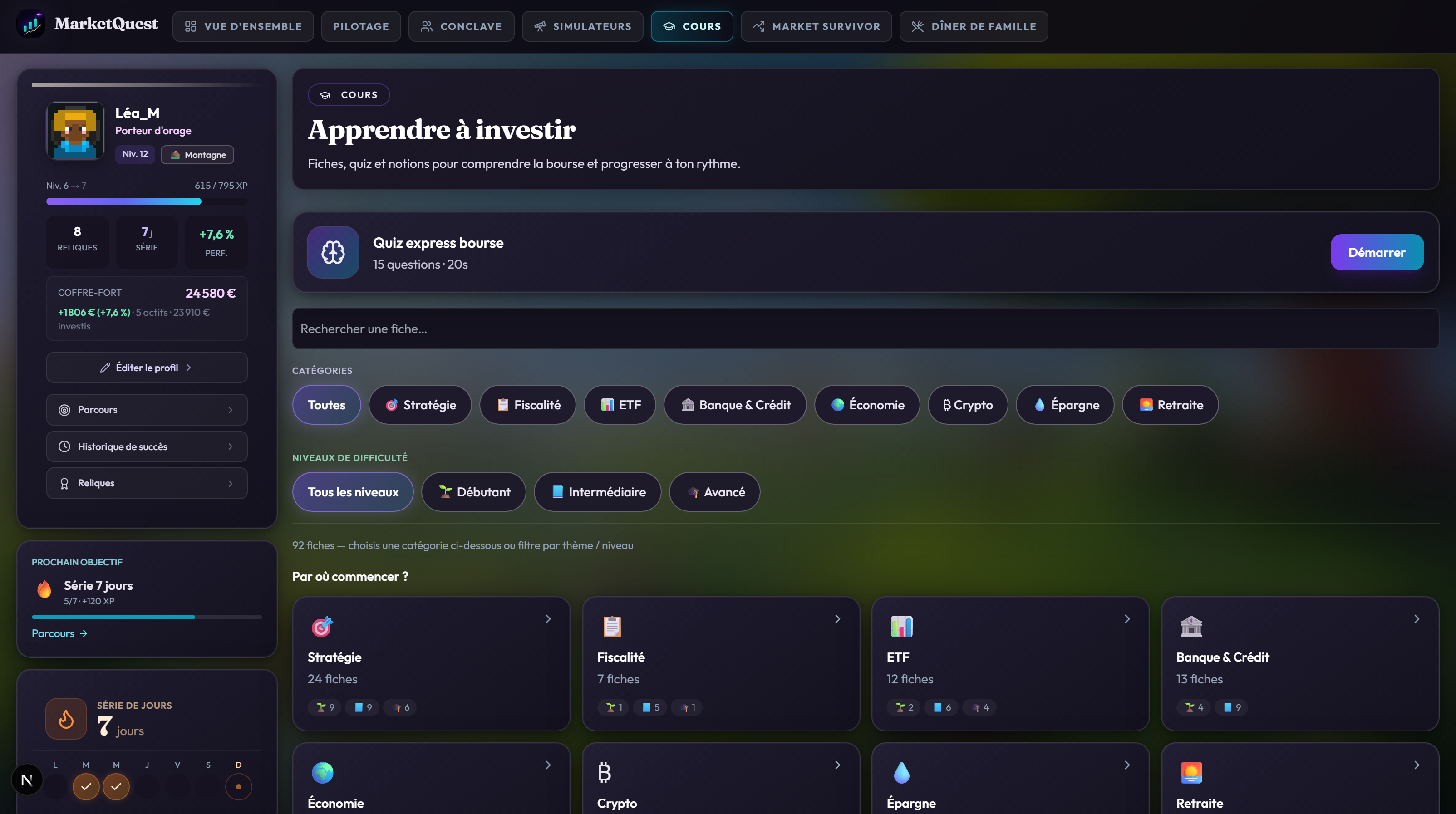Select the Économie category chip

(x=867, y=405)
